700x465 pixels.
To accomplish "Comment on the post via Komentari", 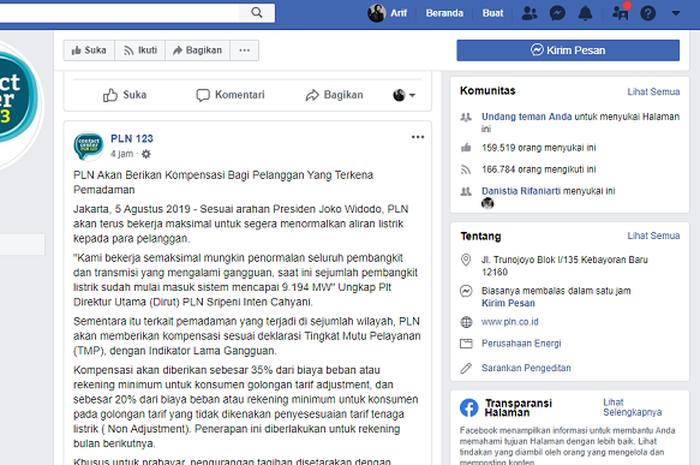I will (230, 95).
